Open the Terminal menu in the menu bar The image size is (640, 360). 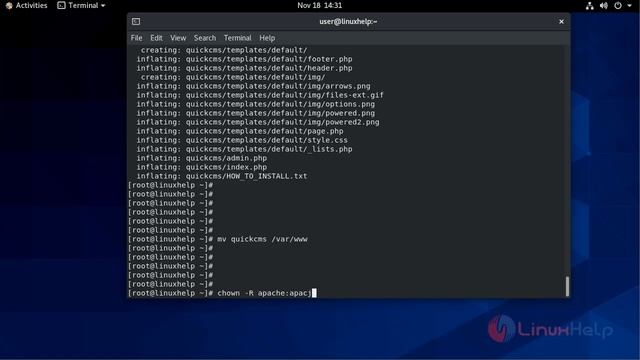point(238,38)
